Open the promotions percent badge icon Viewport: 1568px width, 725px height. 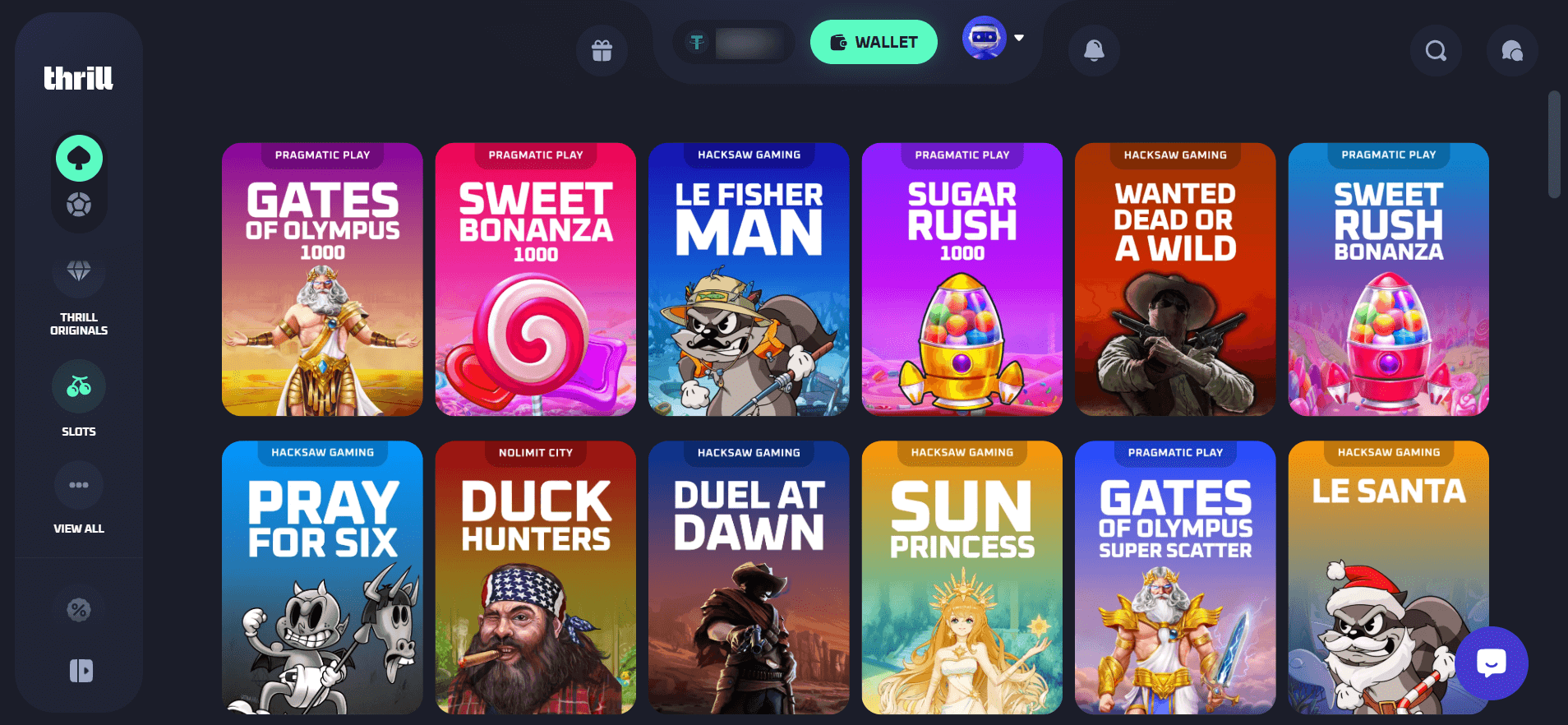coord(79,610)
